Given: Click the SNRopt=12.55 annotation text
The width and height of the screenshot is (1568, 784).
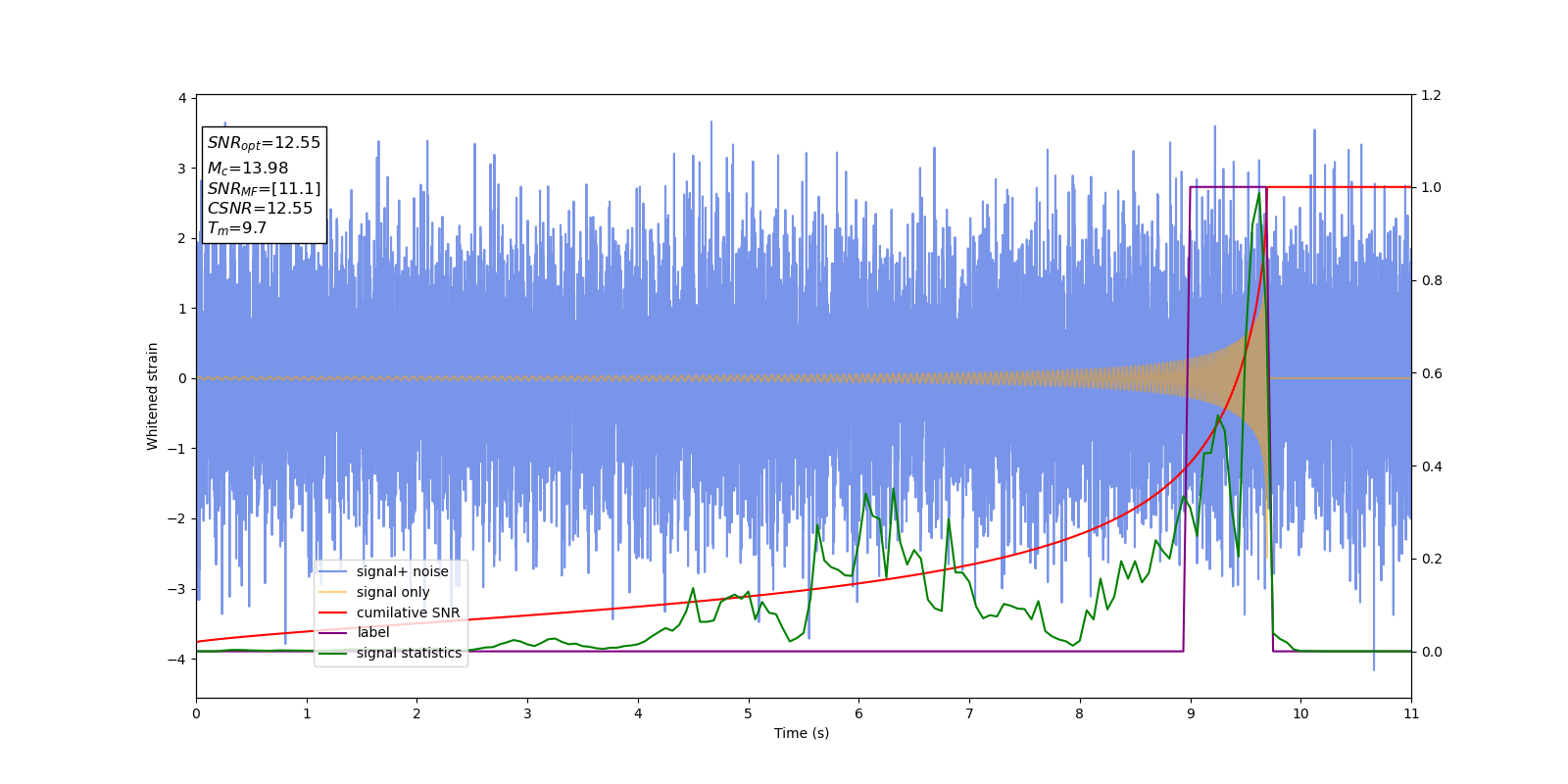Looking at the screenshot, I should pos(264,143).
